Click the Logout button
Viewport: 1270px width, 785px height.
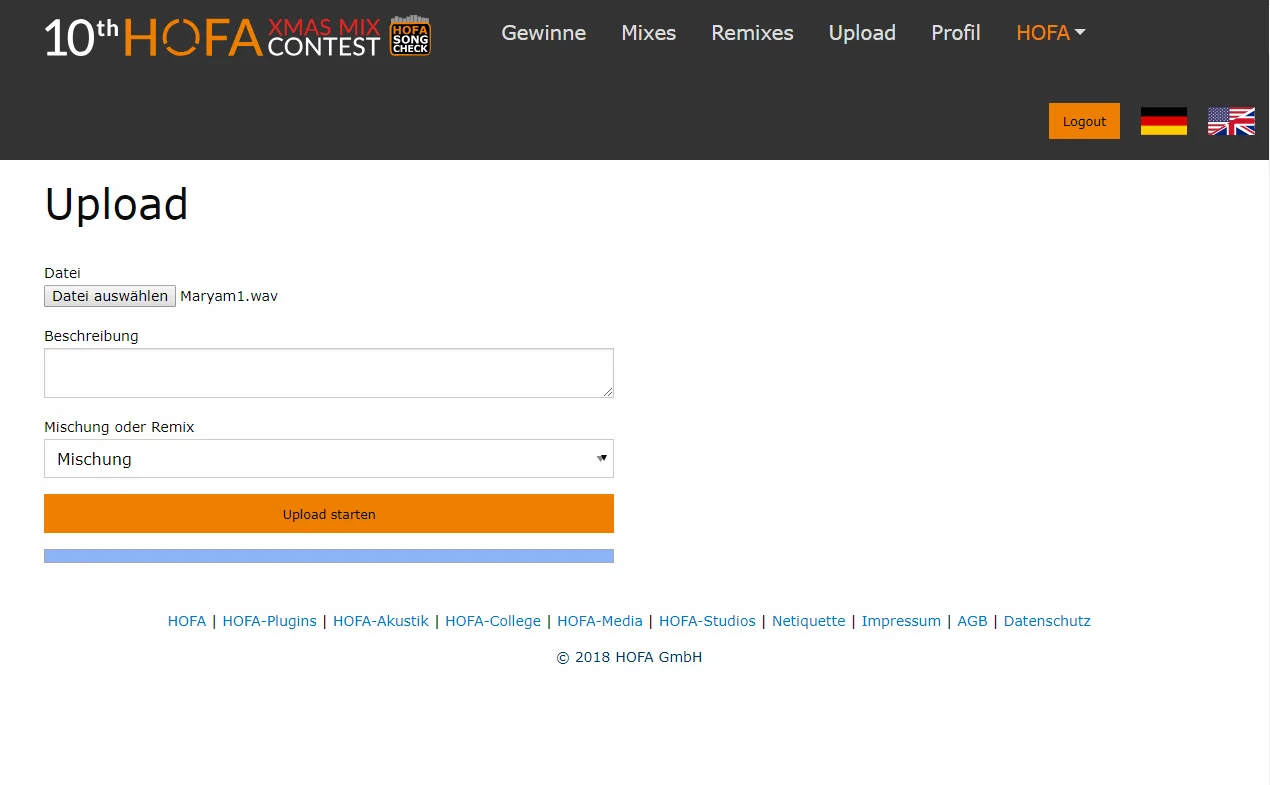[x=1084, y=121]
